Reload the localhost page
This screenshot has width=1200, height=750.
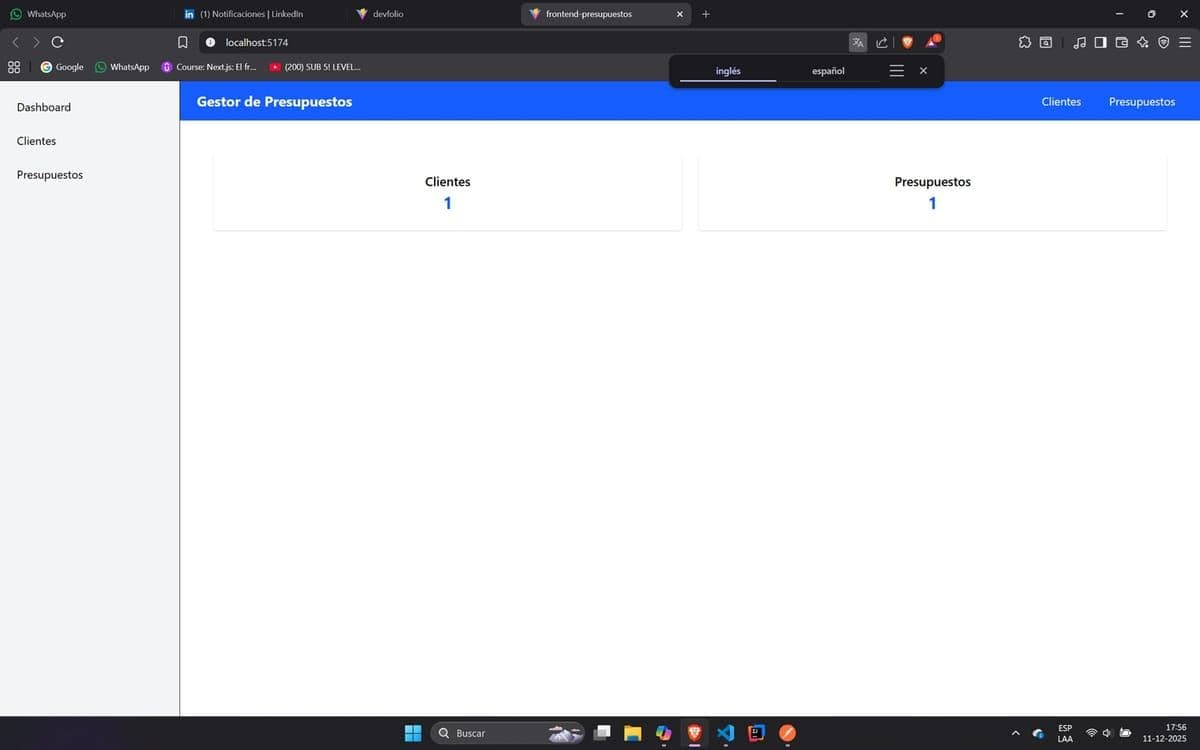[x=57, y=42]
